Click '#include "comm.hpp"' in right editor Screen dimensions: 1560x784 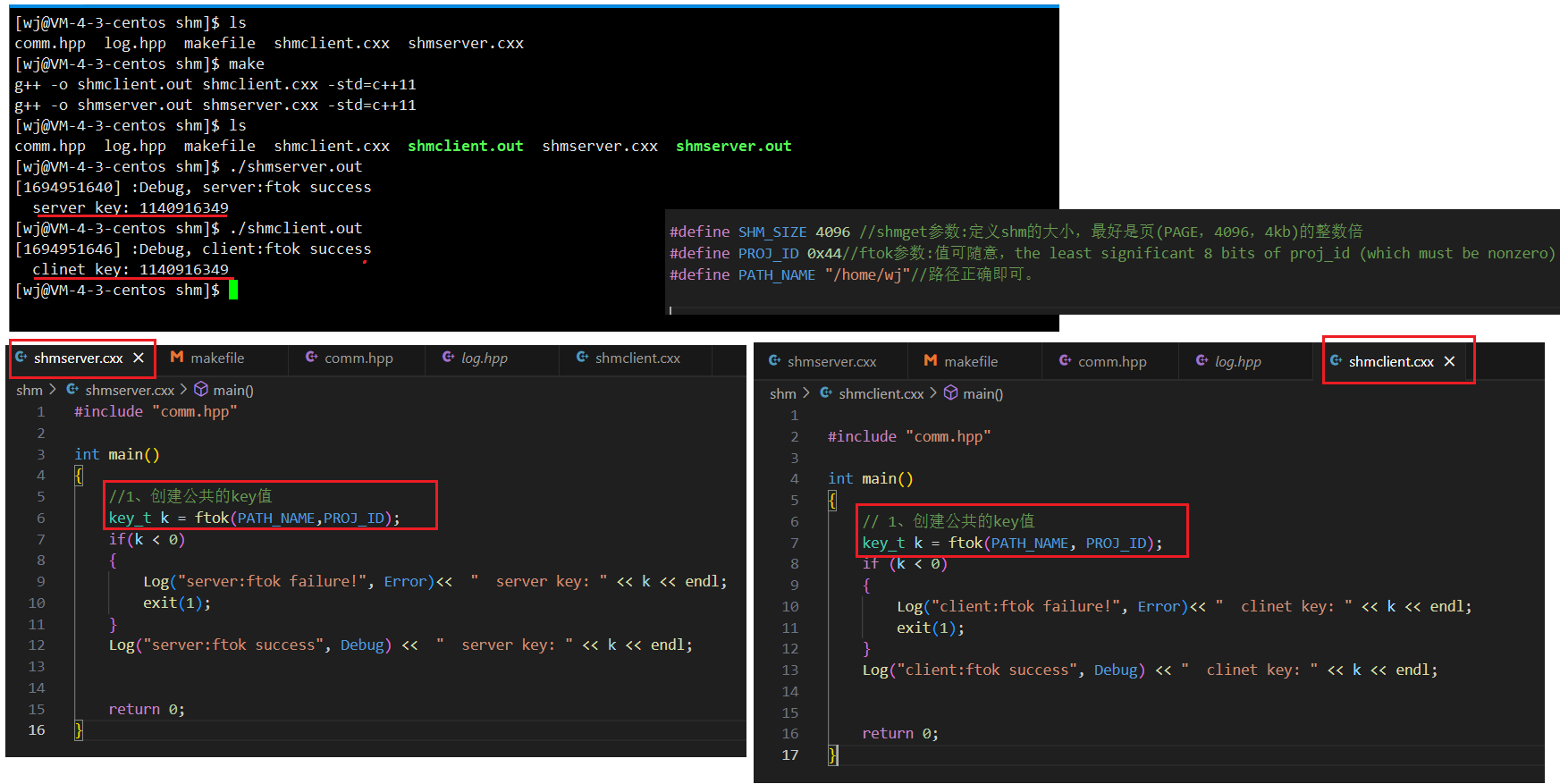909,437
